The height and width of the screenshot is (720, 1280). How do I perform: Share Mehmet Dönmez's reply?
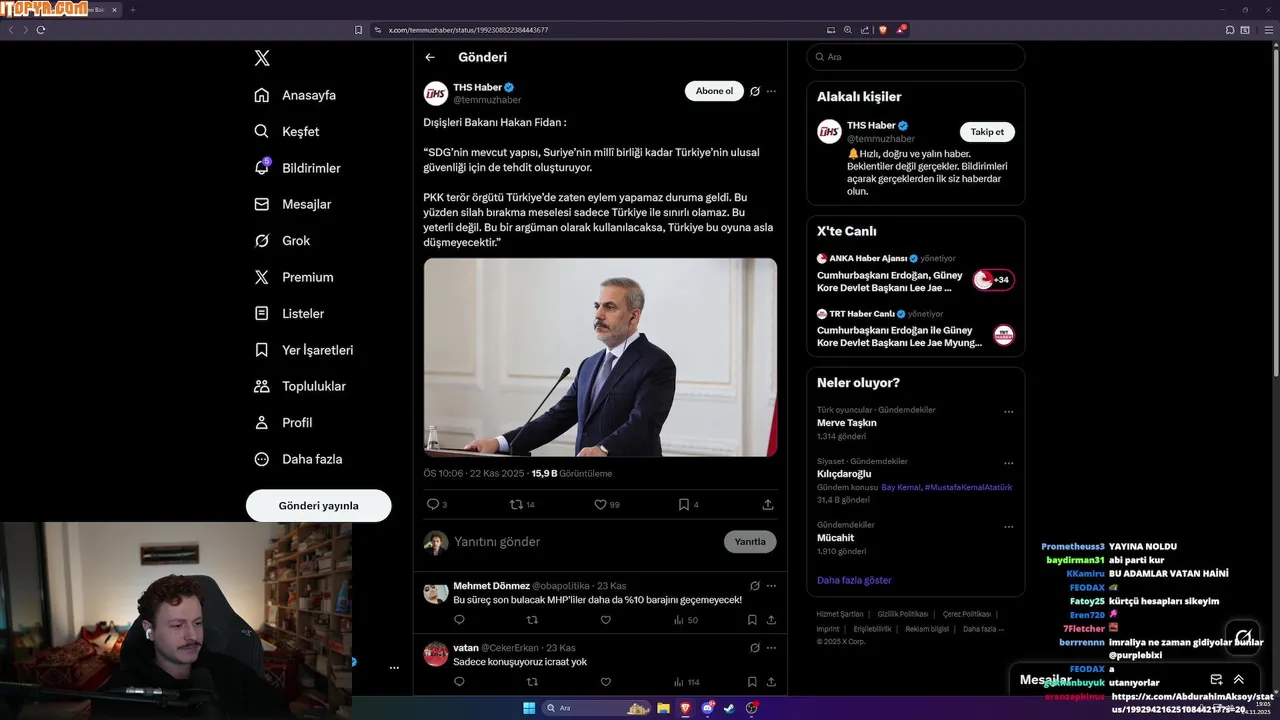pyautogui.click(x=771, y=620)
